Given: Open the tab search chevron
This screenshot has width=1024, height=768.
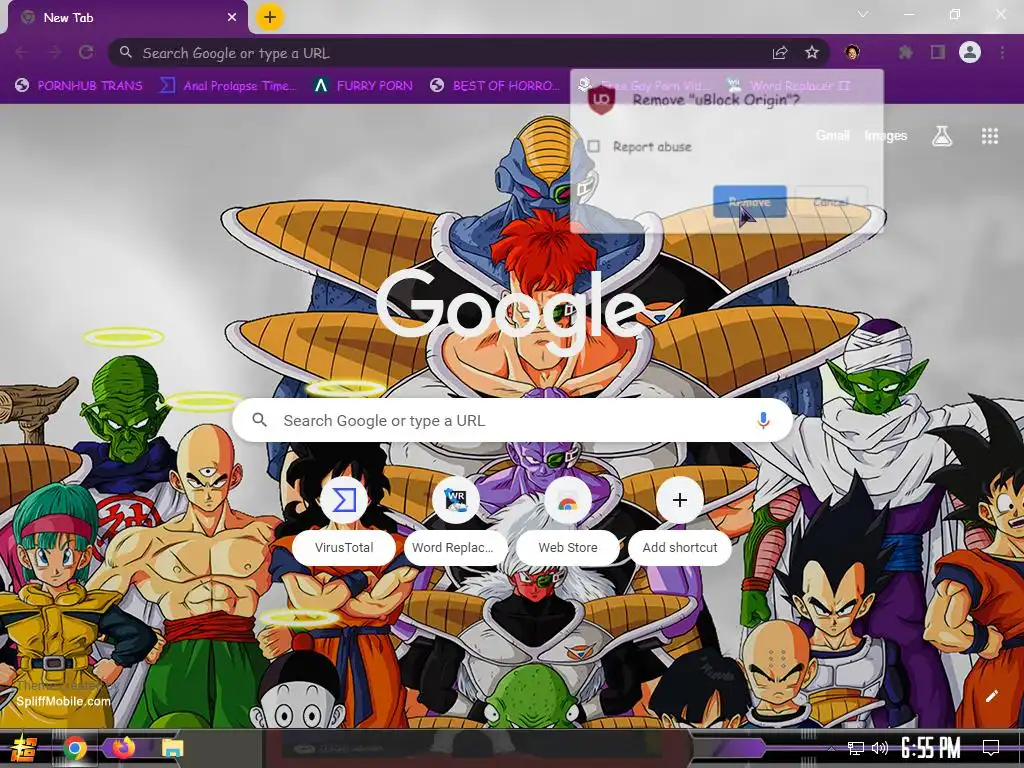Looking at the screenshot, I should tap(863, 14).
